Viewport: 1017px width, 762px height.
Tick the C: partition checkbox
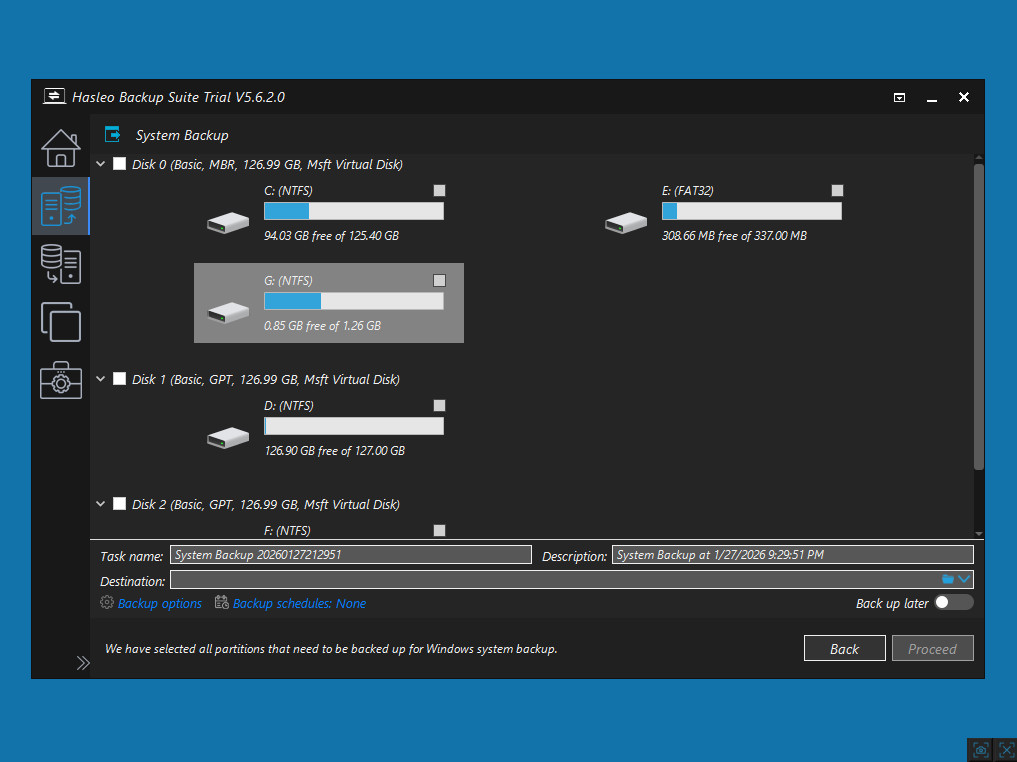(x=439, y=190)
